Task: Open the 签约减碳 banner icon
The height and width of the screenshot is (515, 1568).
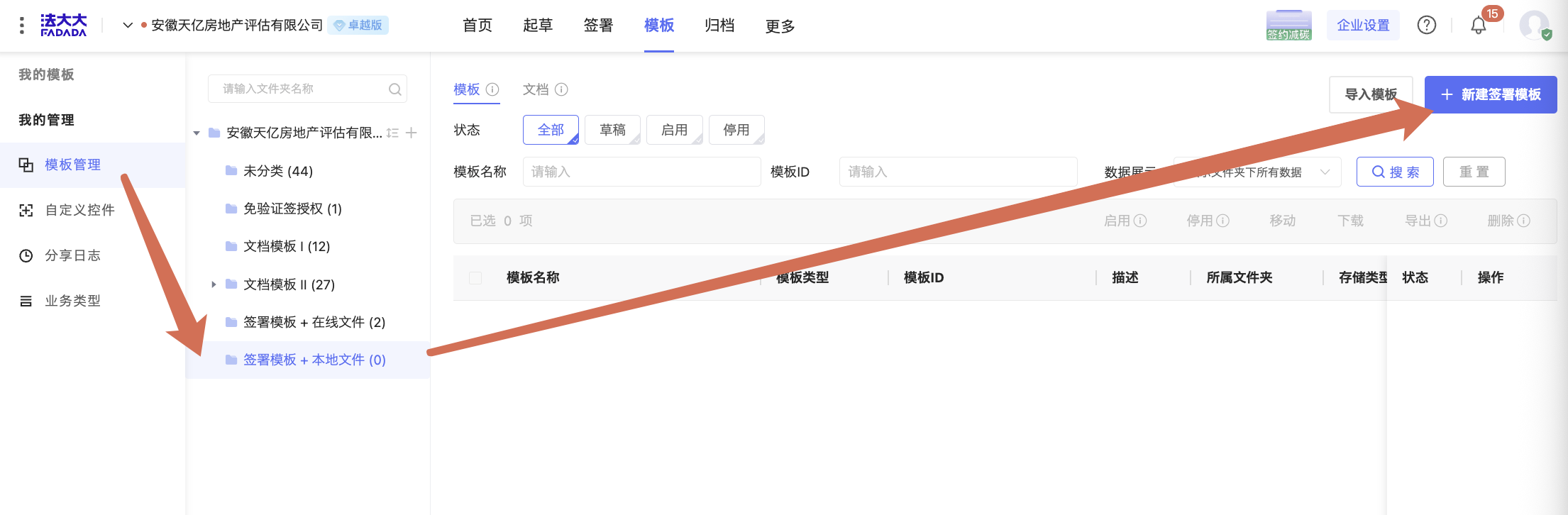Action: point(1288,26)
